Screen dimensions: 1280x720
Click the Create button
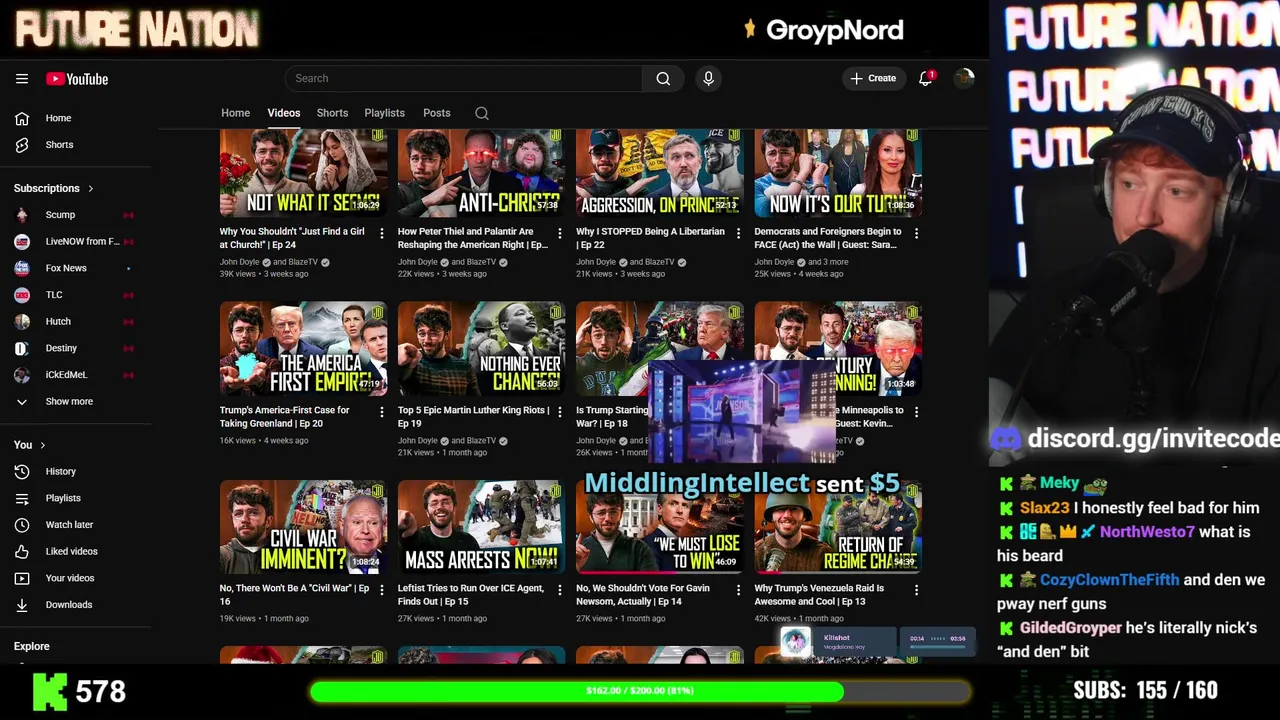pyautogui.click(x=873, y=78)
